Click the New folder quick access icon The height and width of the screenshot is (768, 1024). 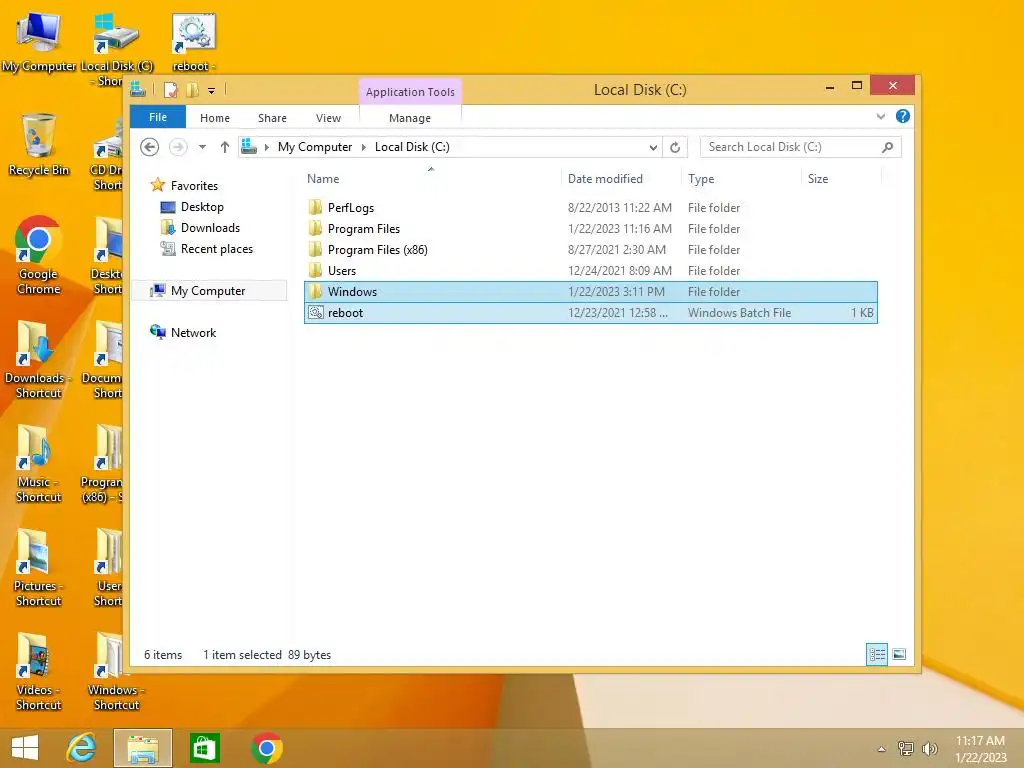coord(193,89)
